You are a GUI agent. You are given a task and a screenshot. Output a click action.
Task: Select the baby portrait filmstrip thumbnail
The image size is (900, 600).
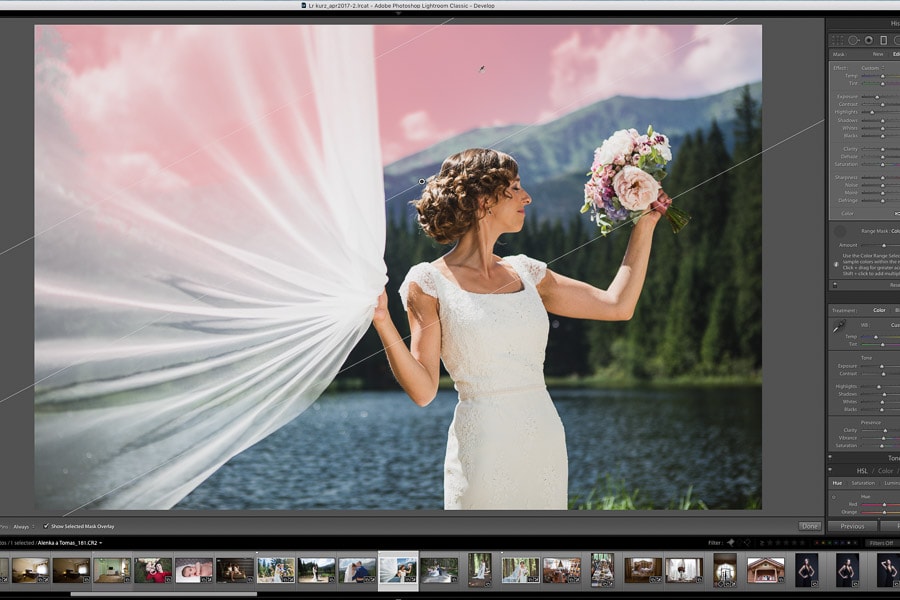194,571
